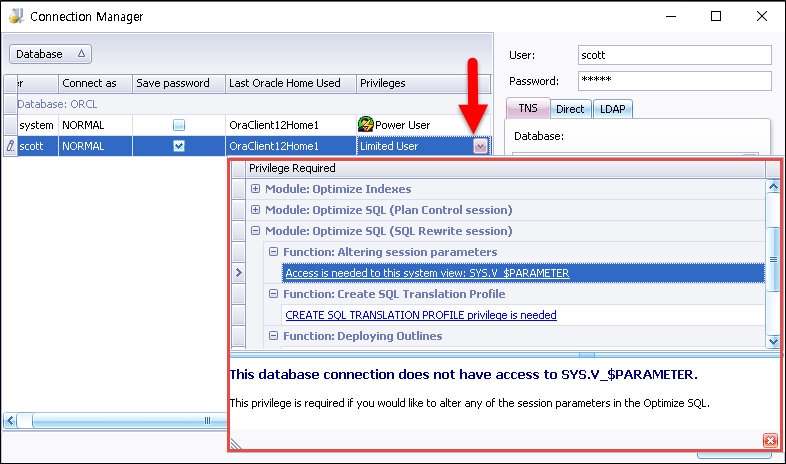Viewport: 786px width, 464px height.
Task: Click the Database: ORCL group row
Action: point(248,104)
